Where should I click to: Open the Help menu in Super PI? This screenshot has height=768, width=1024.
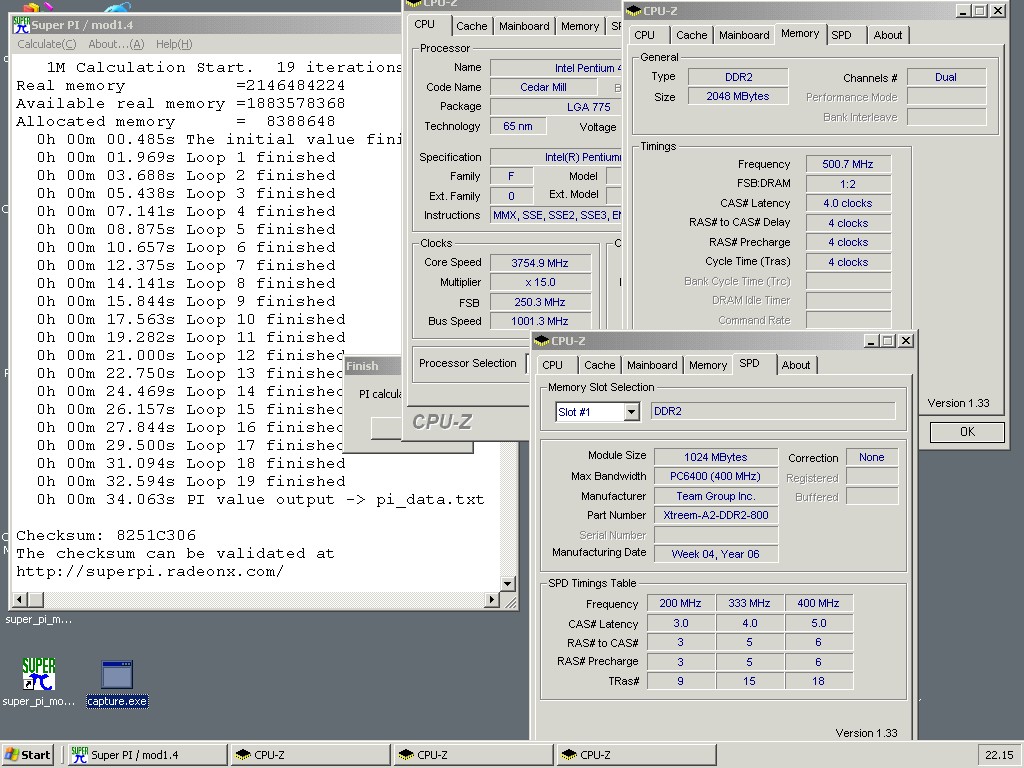coord(174,44)
